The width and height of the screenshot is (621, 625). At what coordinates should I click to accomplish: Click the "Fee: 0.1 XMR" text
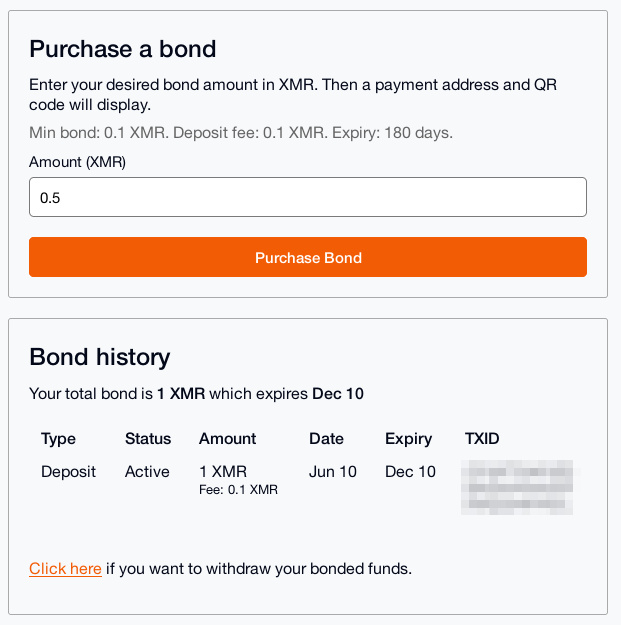tap(238, 490)
